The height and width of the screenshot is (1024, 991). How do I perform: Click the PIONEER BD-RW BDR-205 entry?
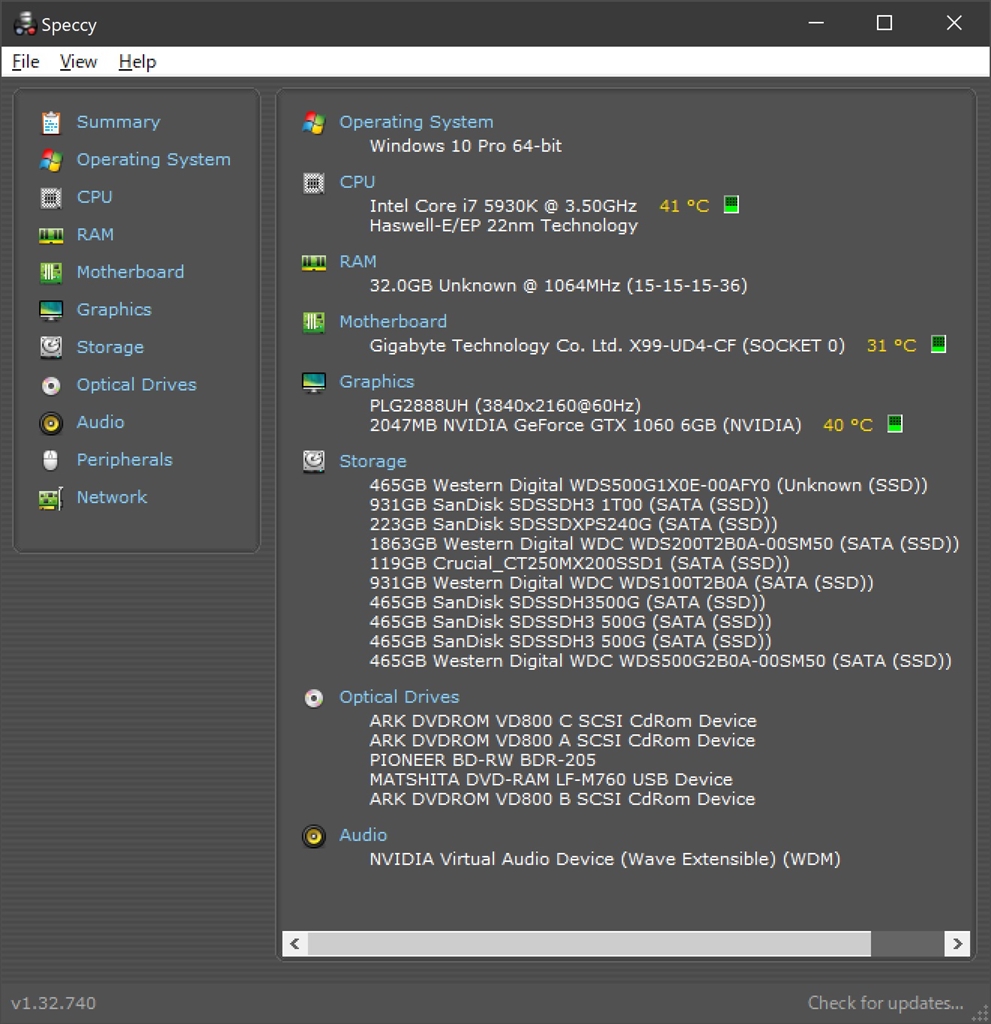483,760
